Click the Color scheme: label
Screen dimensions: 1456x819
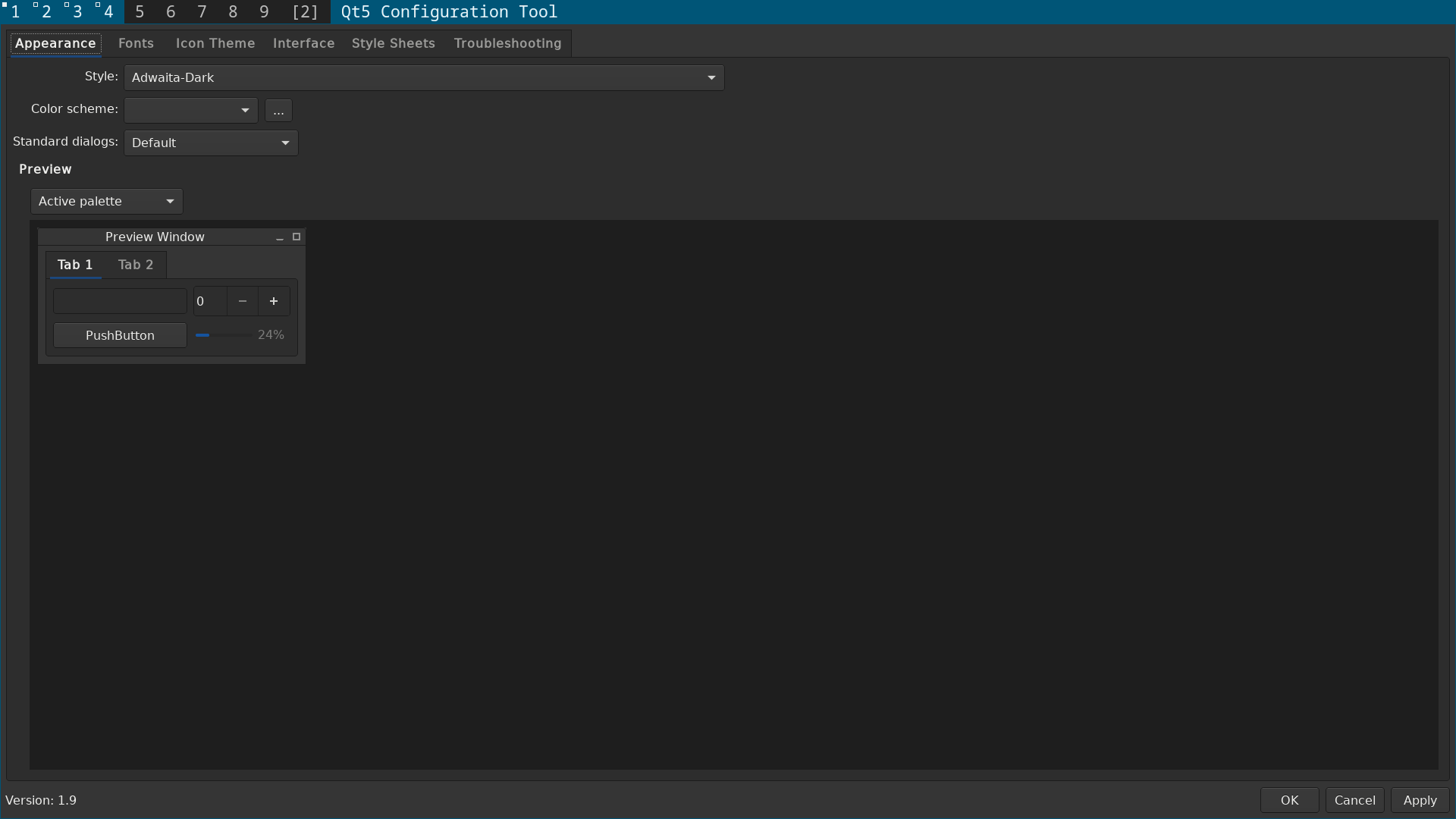(74, 109)
